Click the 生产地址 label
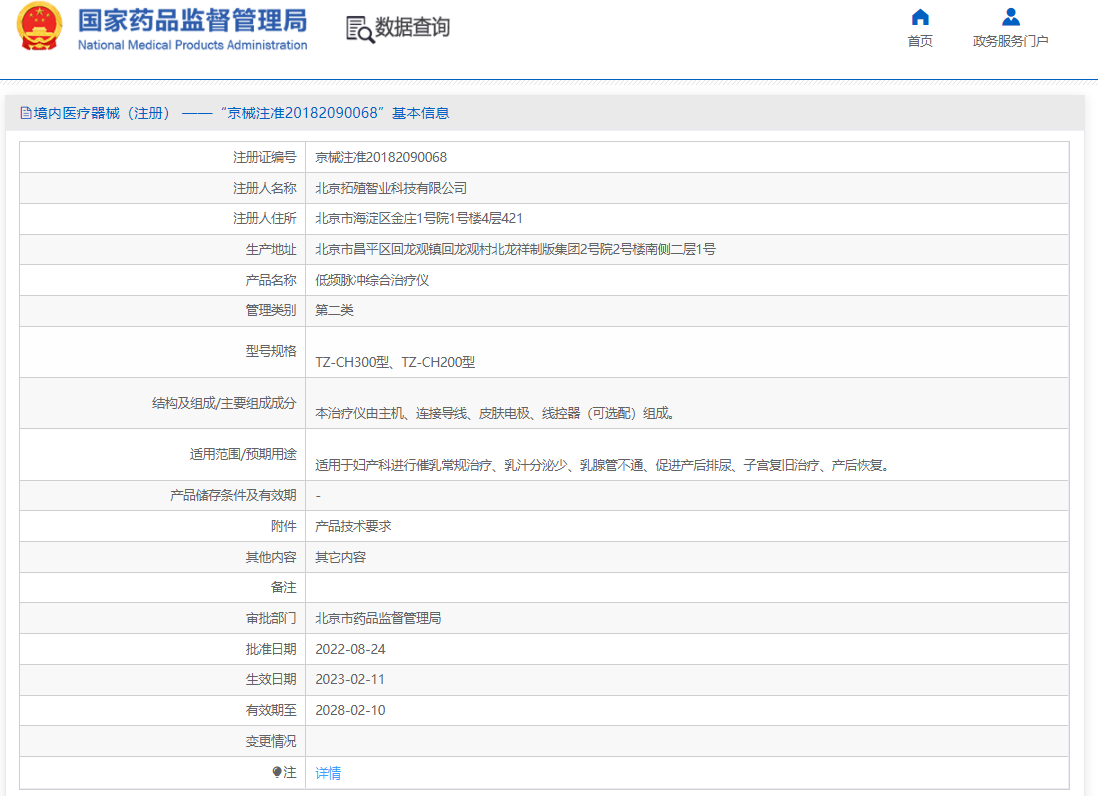Image resolution: width=1098 pixels, height=796 pixels. tap(271, 249)
